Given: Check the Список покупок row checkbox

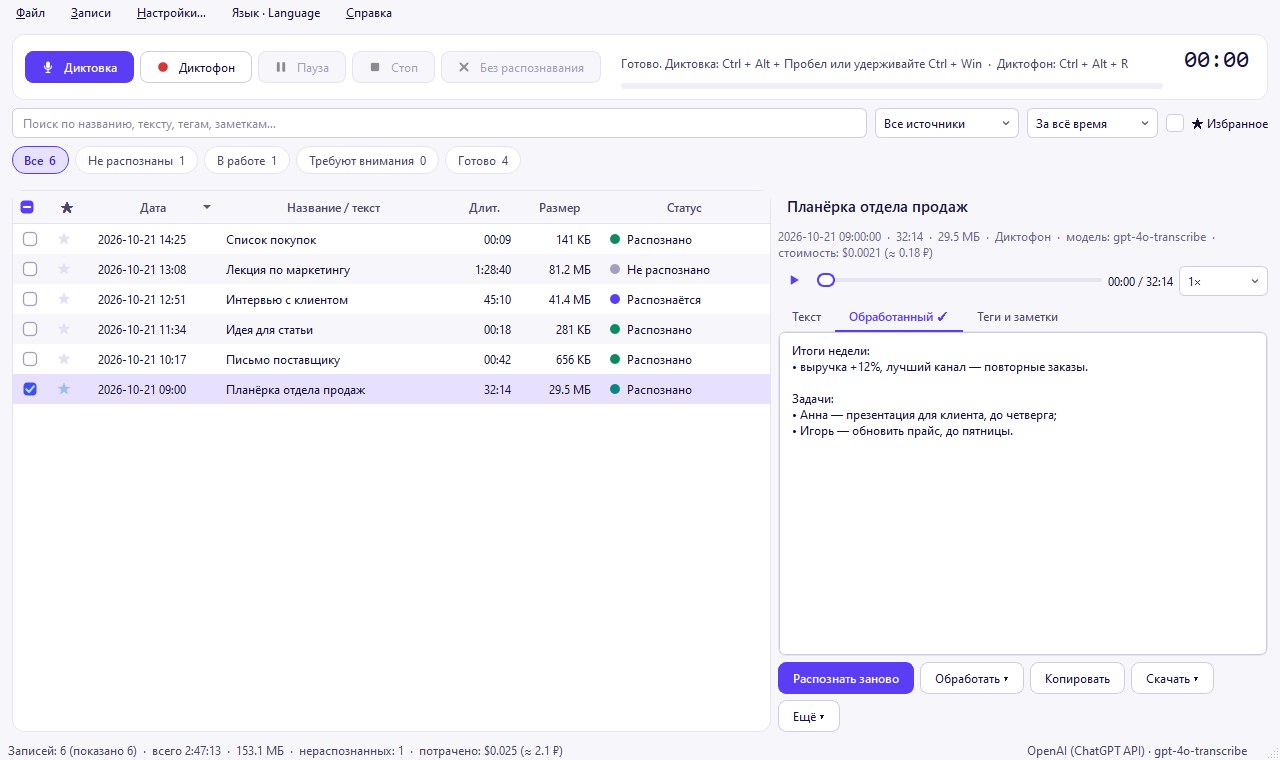Looking at the screenshot, I should coord(30,239).
